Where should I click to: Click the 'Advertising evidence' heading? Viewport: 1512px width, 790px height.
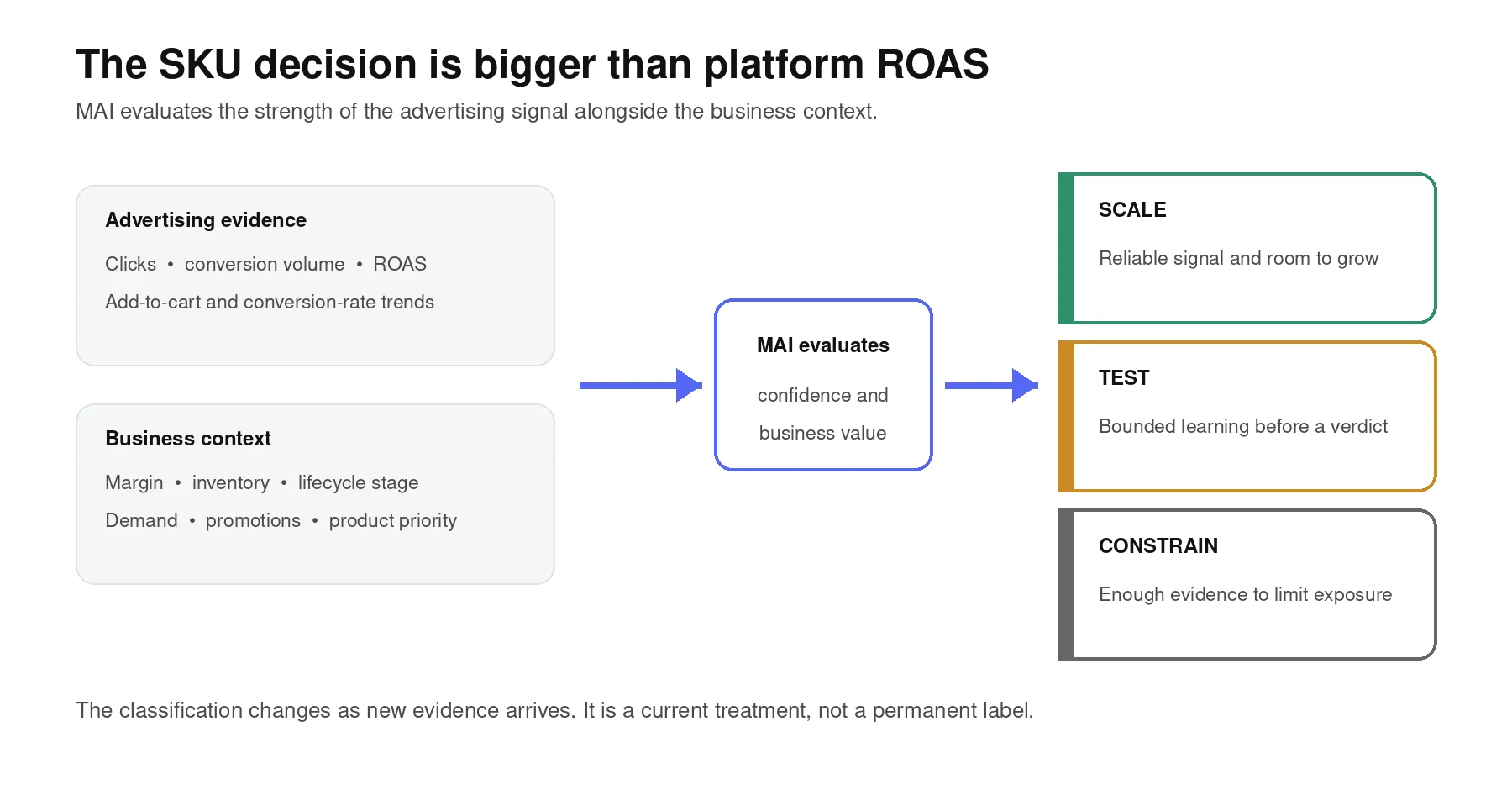point(206,220)
